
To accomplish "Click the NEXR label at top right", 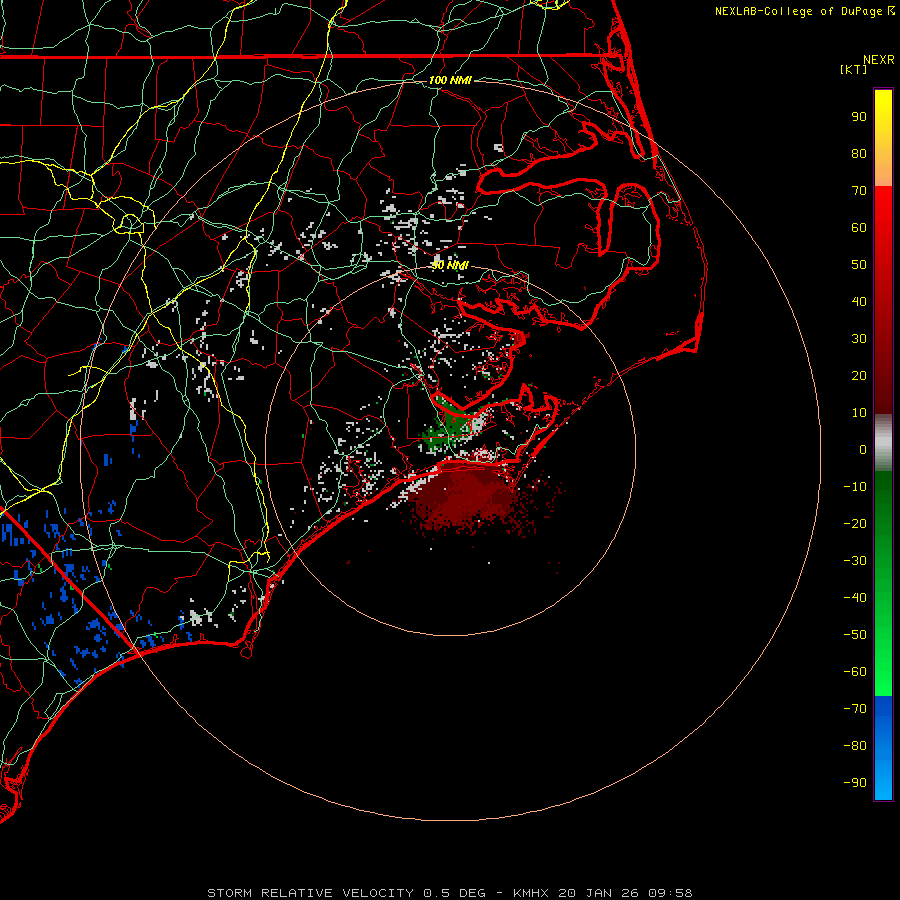I will [879, 60].
